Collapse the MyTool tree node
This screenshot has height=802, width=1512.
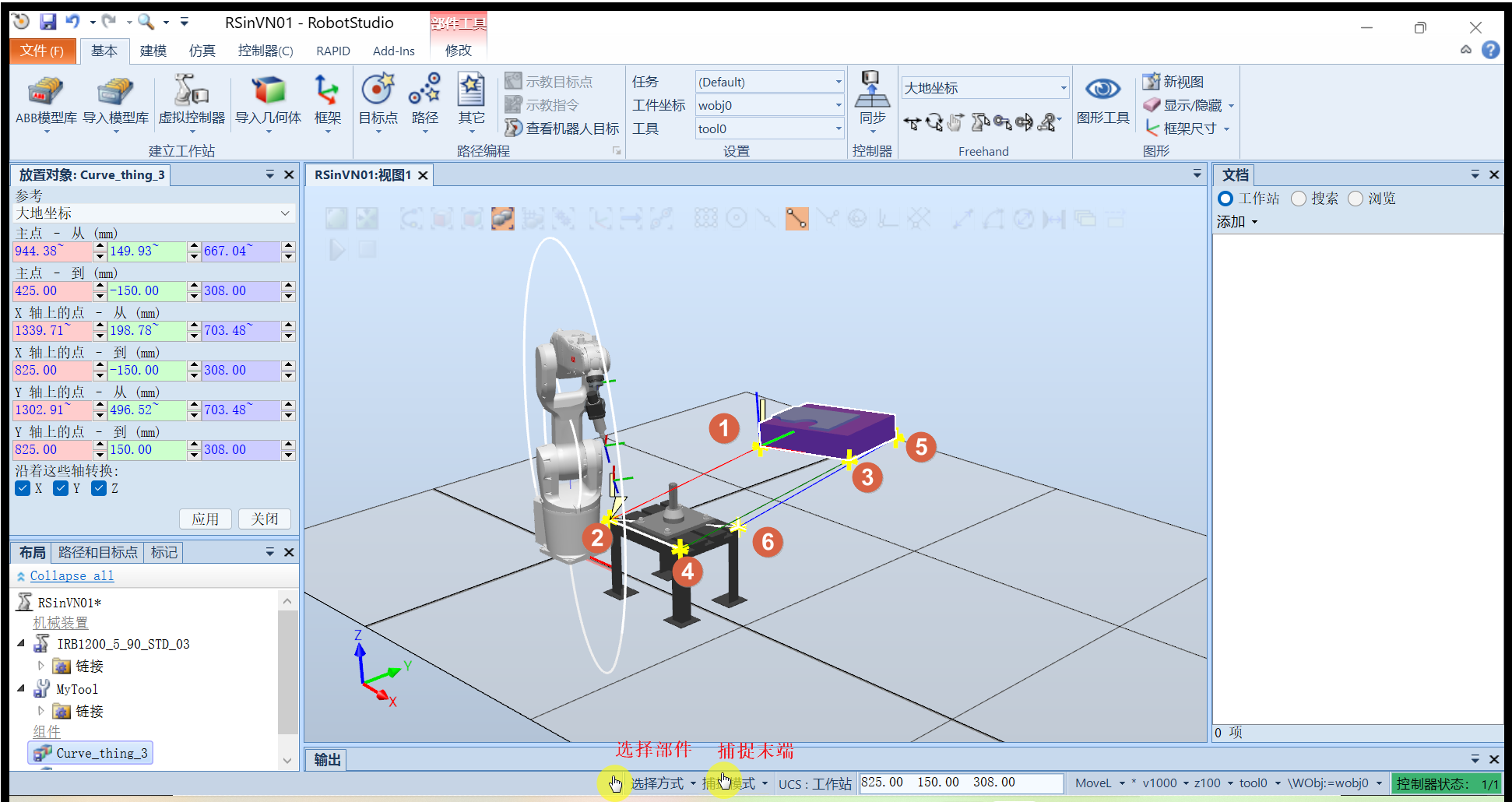[x=21, y=689]
